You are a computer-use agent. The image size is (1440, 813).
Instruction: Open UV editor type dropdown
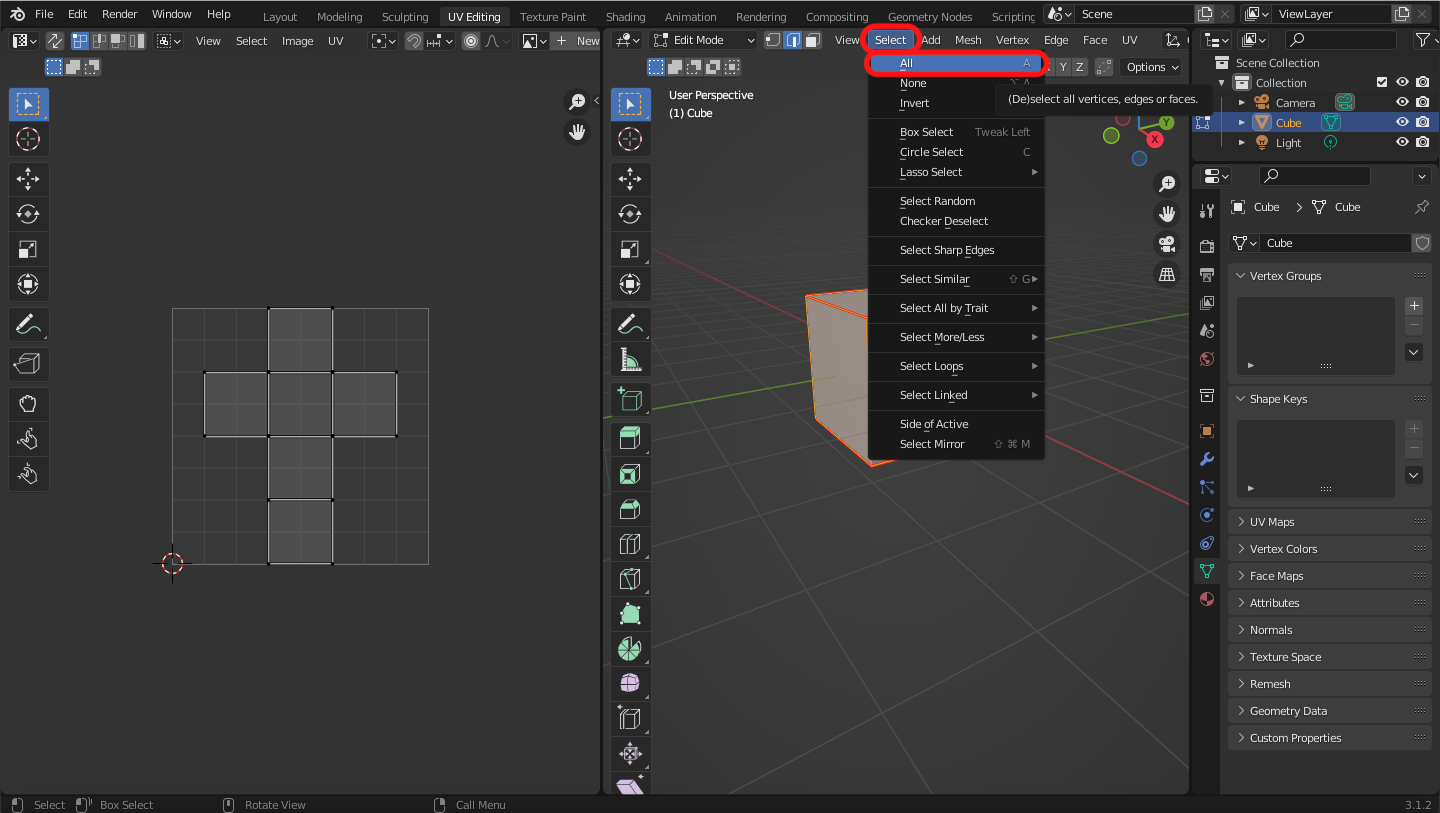click(24, 41)
